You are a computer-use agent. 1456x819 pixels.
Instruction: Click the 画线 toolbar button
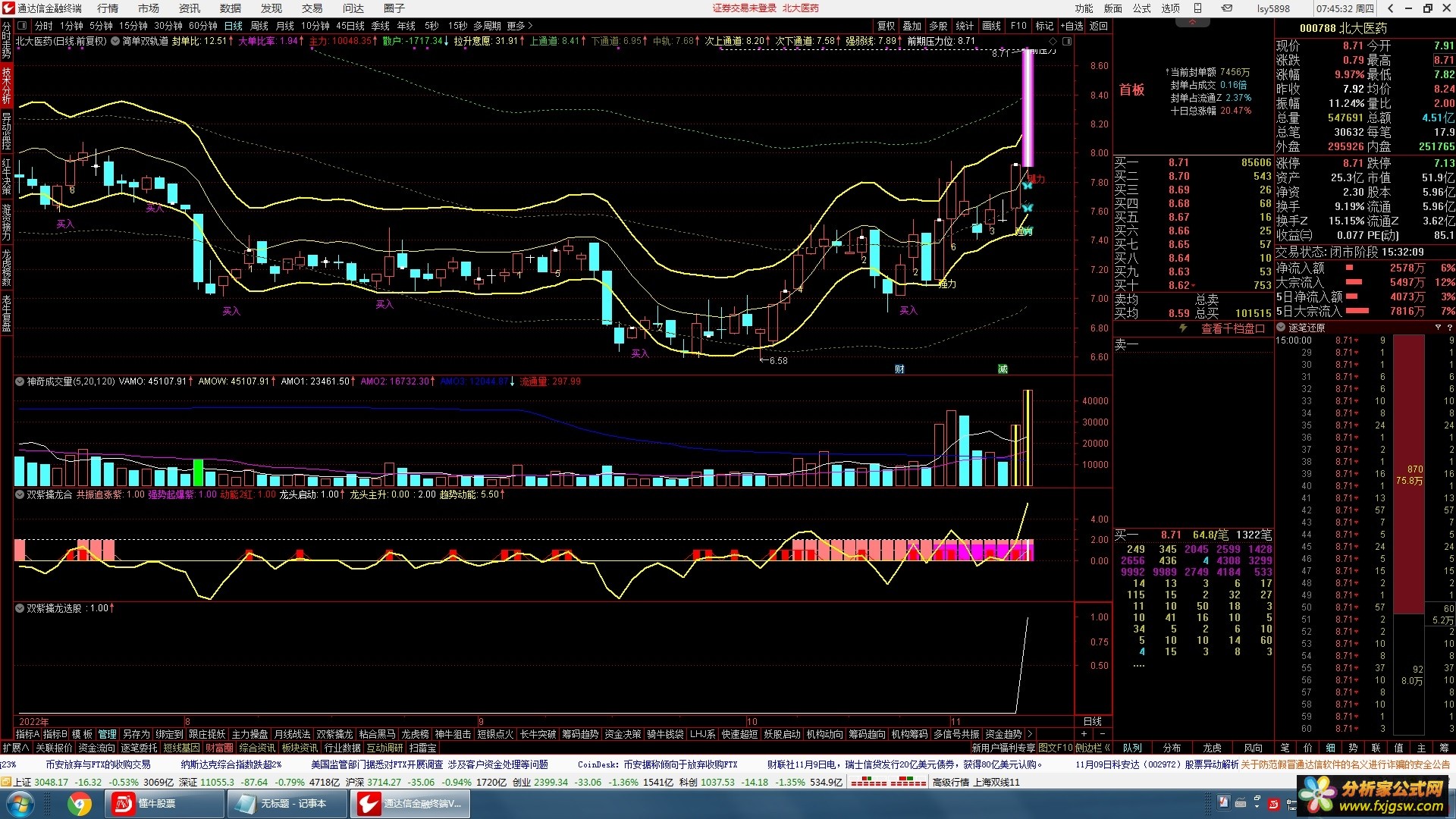(x=991, y=26)
